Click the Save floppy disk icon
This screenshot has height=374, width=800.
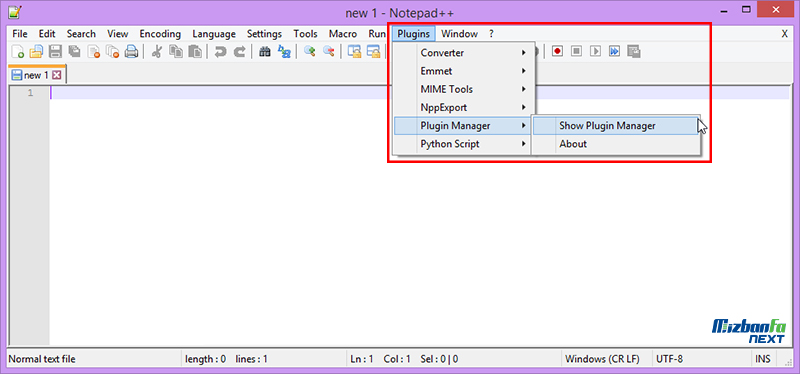(x=55, y=51)
